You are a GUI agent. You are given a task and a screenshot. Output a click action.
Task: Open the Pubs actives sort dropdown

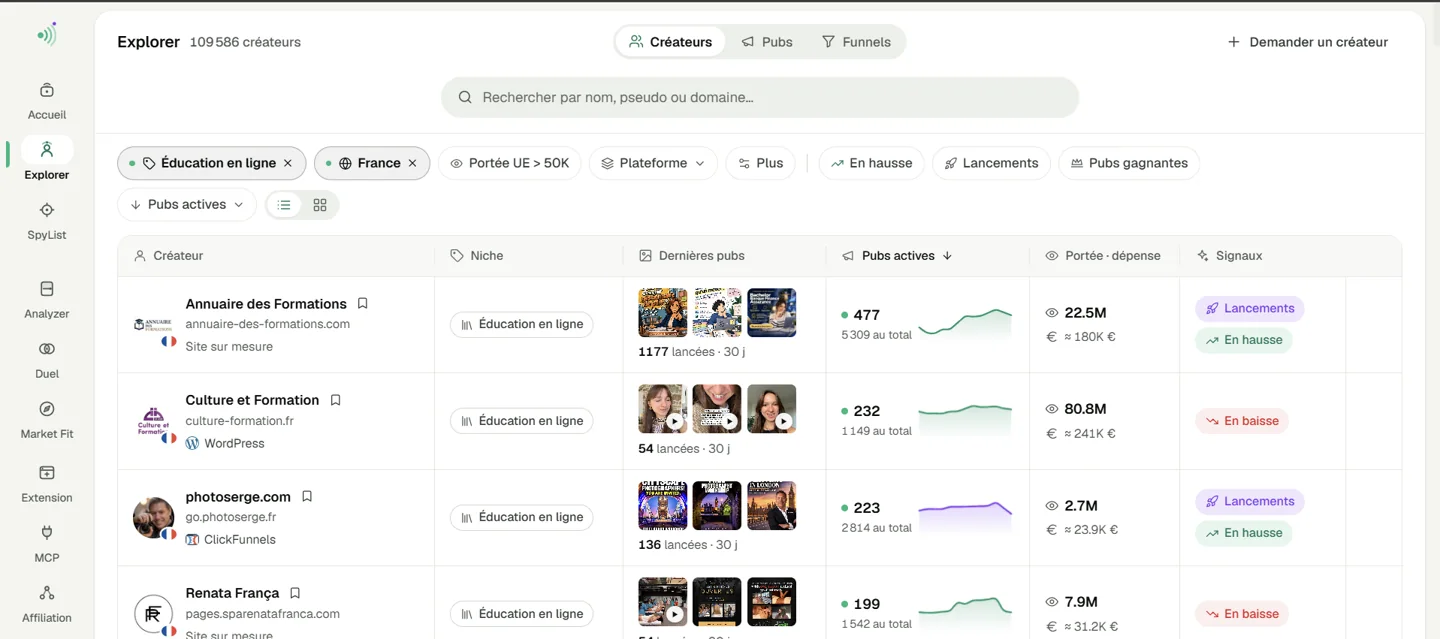click(187, 205)
